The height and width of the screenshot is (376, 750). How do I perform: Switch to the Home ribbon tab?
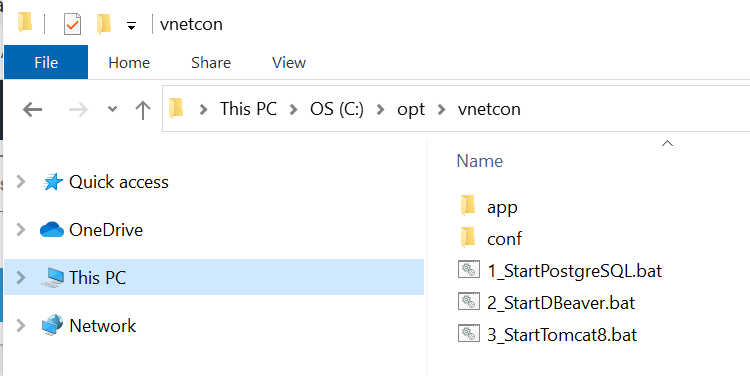tap(129, 63)
